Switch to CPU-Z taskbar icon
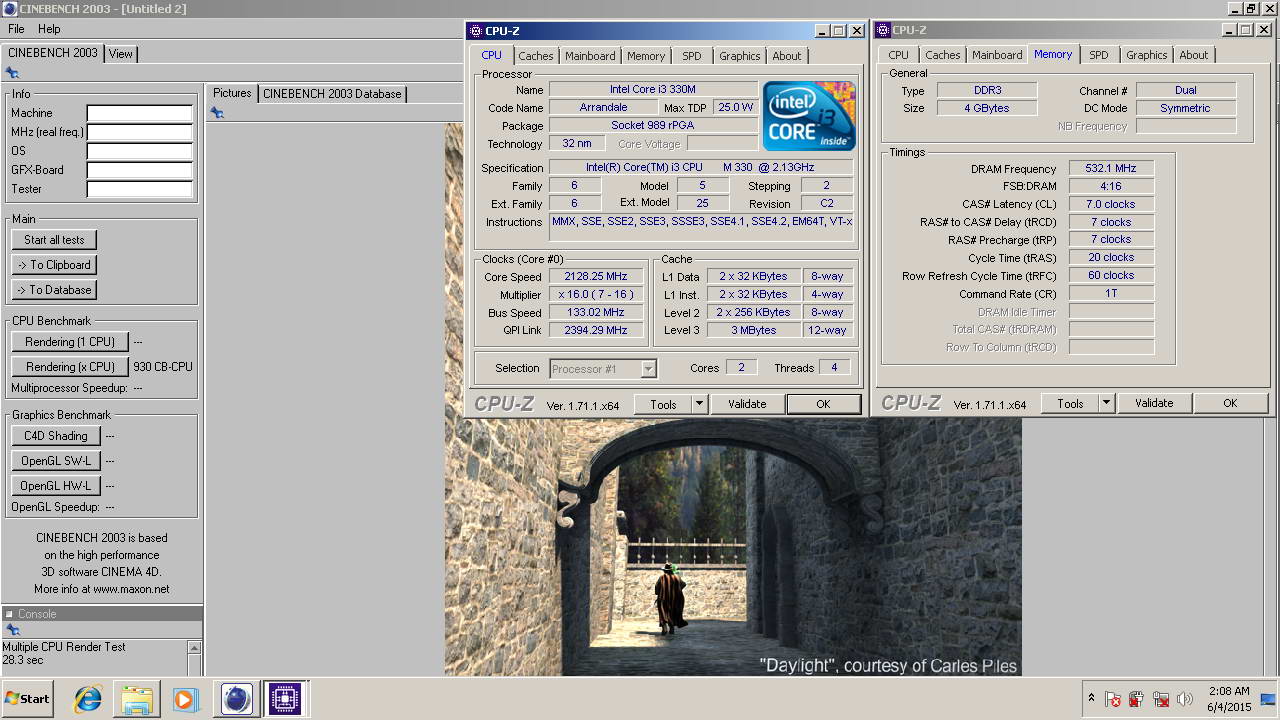1280x720 pixels. (285, 699)
